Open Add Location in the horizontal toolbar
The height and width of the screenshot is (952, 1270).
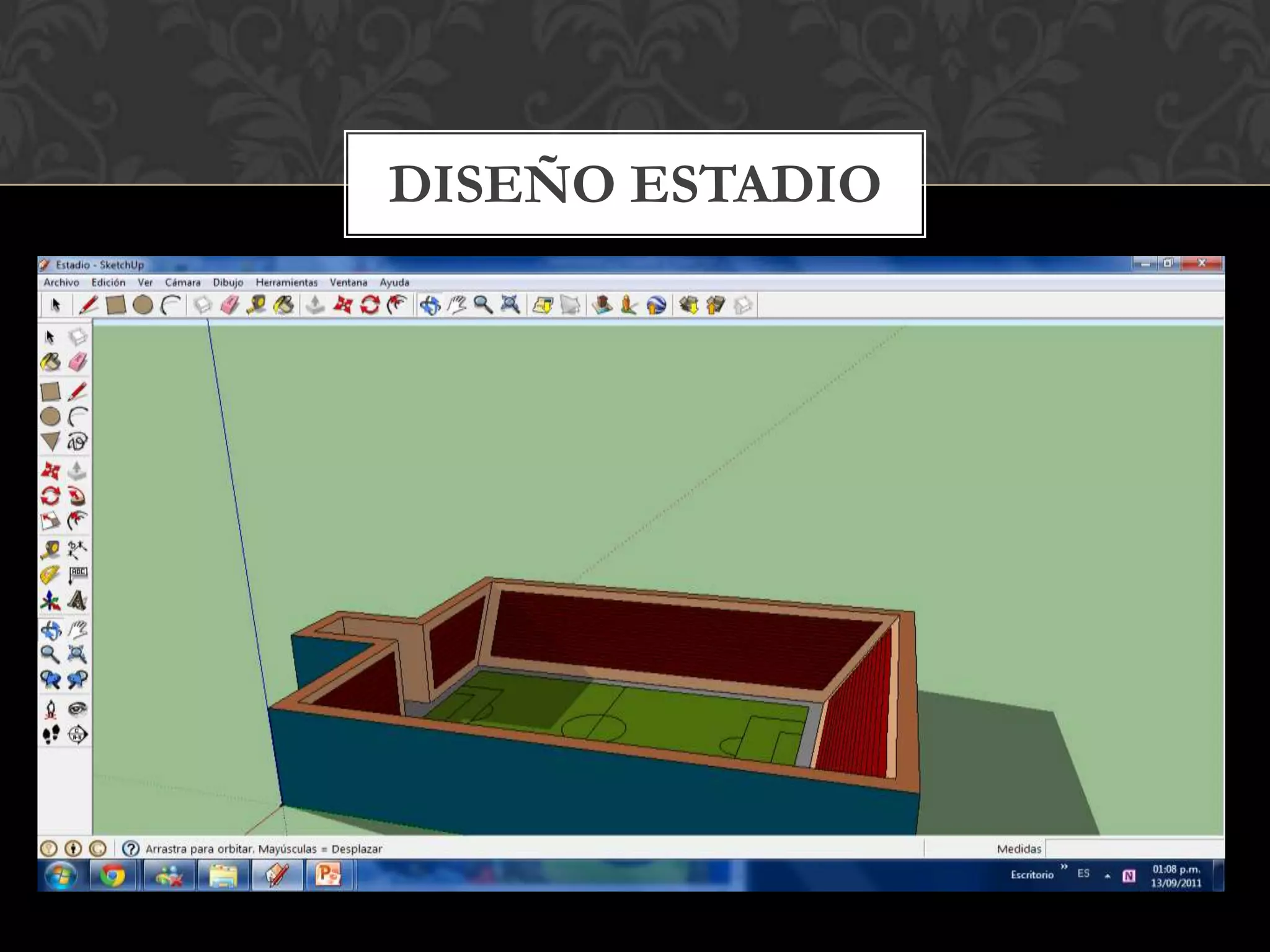pyautogui.click(x=543, y=305)
